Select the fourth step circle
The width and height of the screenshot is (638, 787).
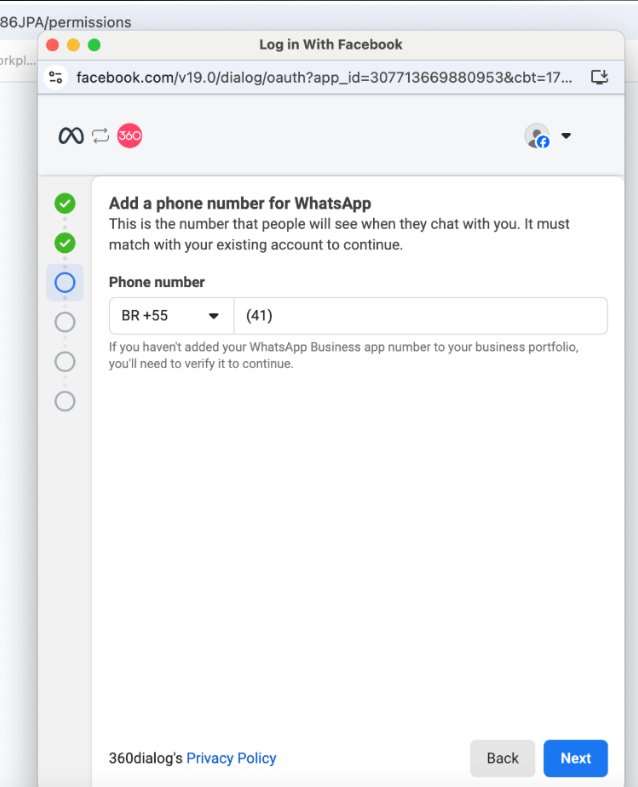coord(65,322)
